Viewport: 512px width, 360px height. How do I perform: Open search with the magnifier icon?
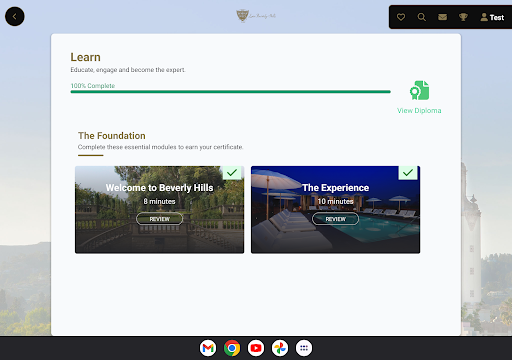pyautogui.click(x=422, y=17)
